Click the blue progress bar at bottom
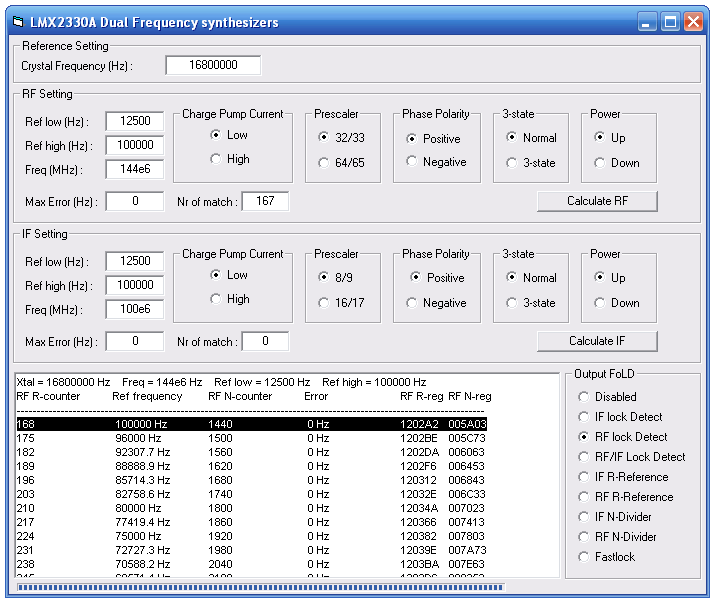715x602 pixels. (260, 587)
